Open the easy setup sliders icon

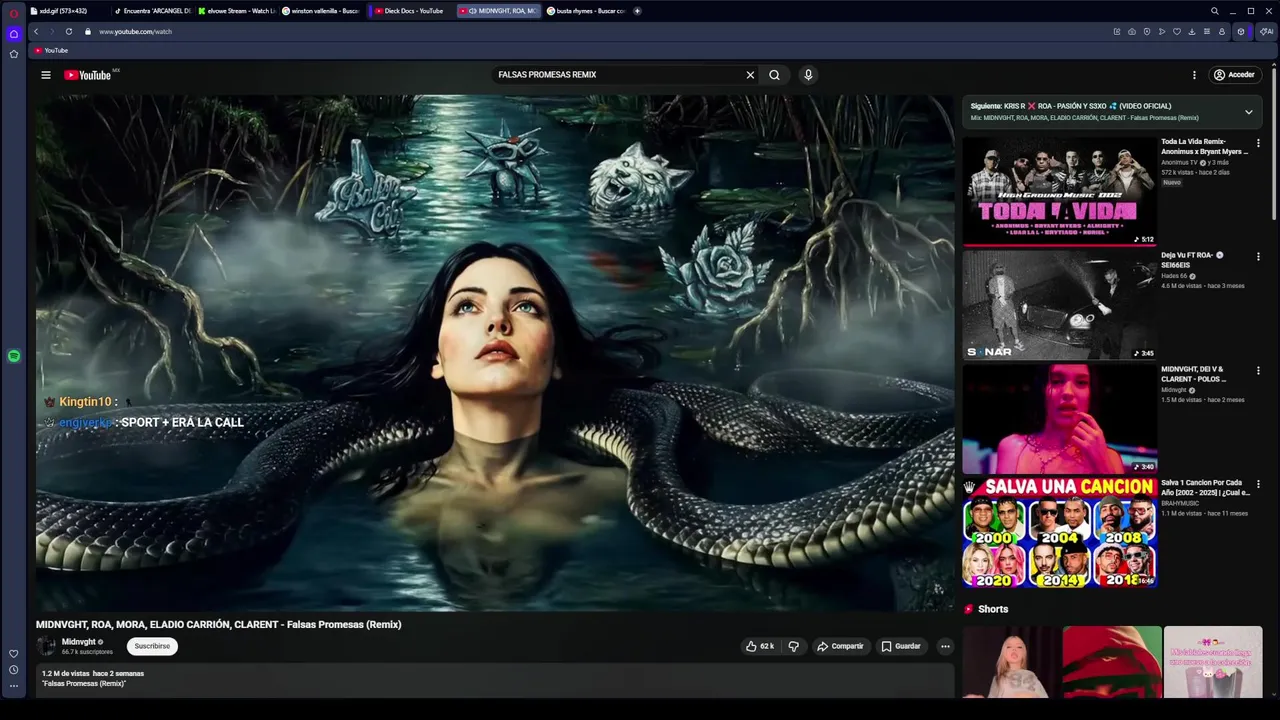pos(1206,31)
